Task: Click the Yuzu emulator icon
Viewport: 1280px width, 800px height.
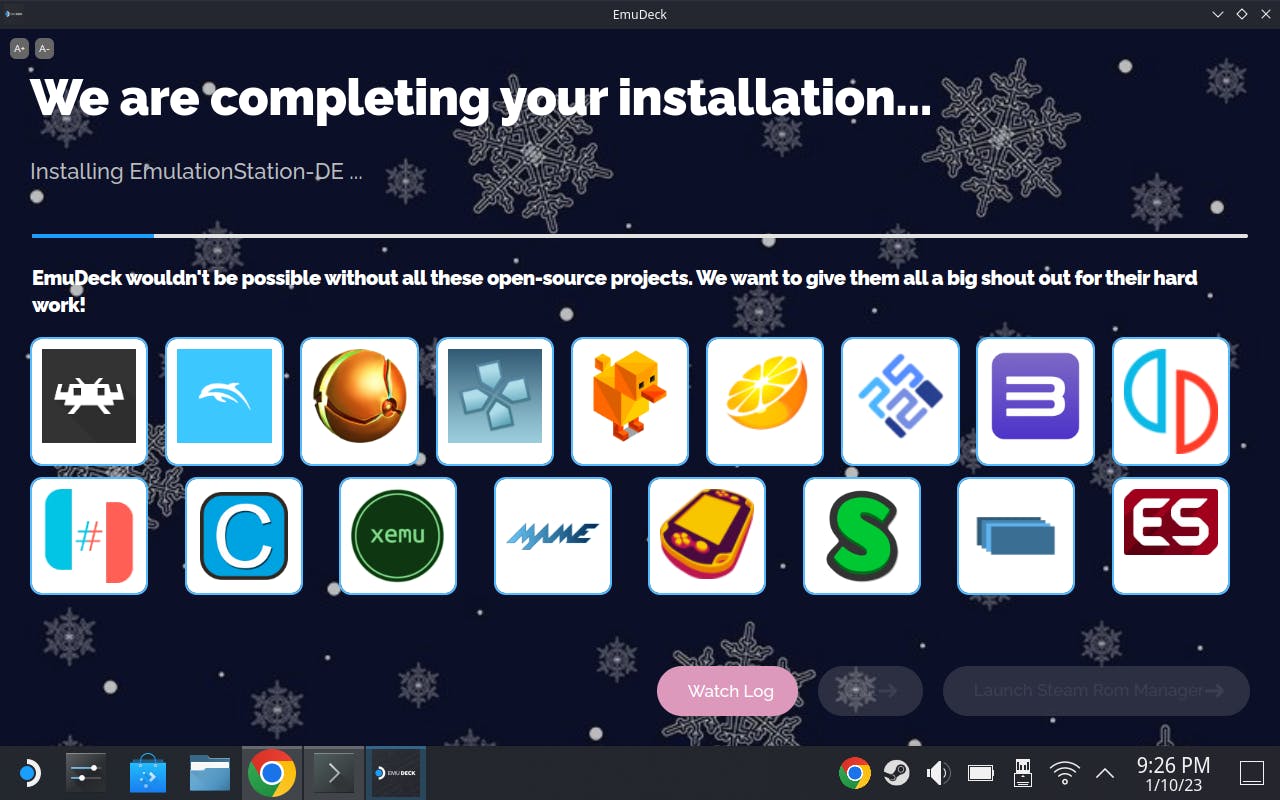Action: [x=1171, y=401]
